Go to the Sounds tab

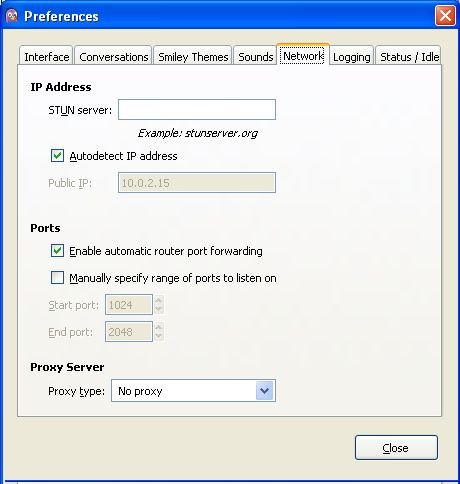pyautogui.click(x=256, y=56)
